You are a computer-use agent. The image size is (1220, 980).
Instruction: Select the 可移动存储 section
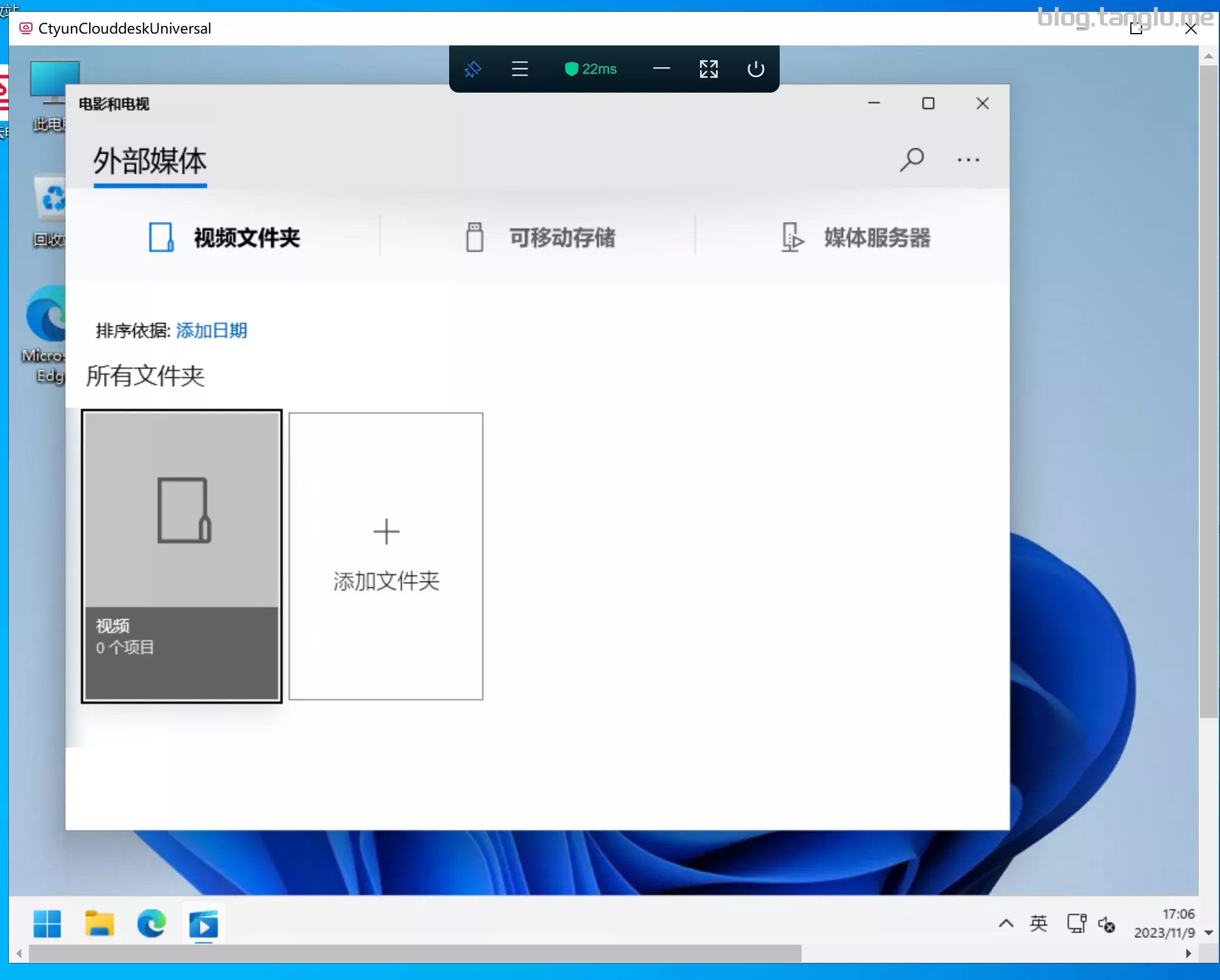[540, 238]
